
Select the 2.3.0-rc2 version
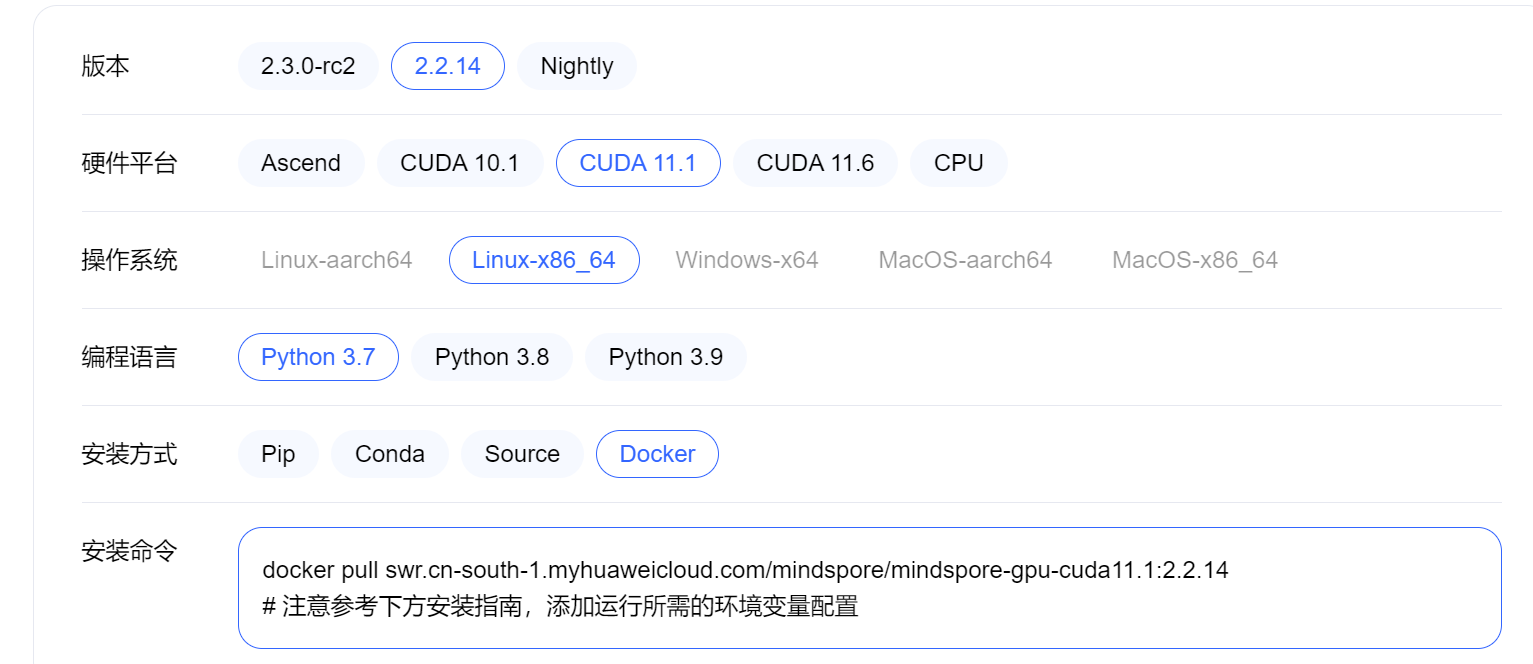tap(307, 66)
